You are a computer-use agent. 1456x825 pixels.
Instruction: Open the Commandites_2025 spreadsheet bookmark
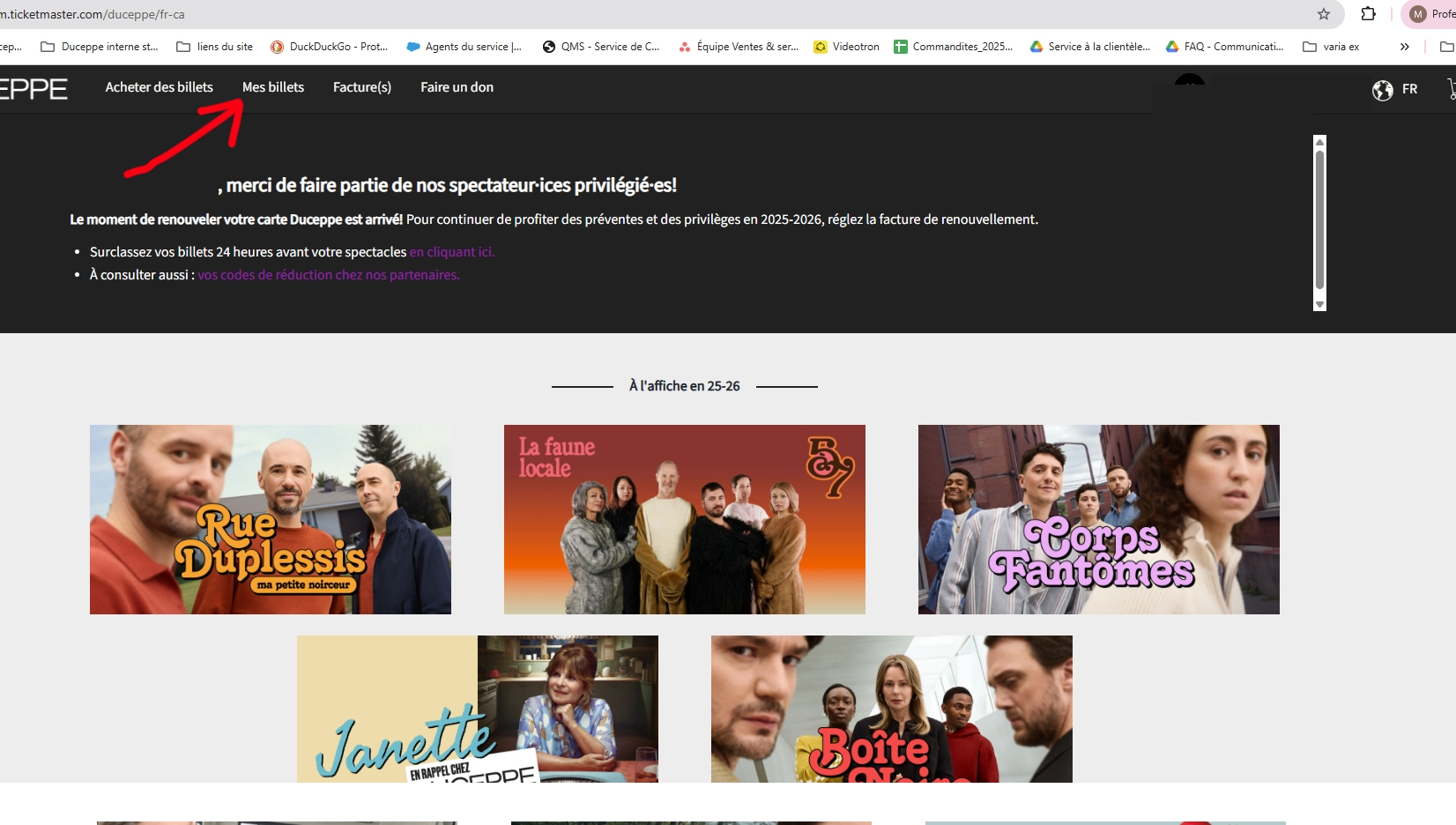tap(953, 47)
